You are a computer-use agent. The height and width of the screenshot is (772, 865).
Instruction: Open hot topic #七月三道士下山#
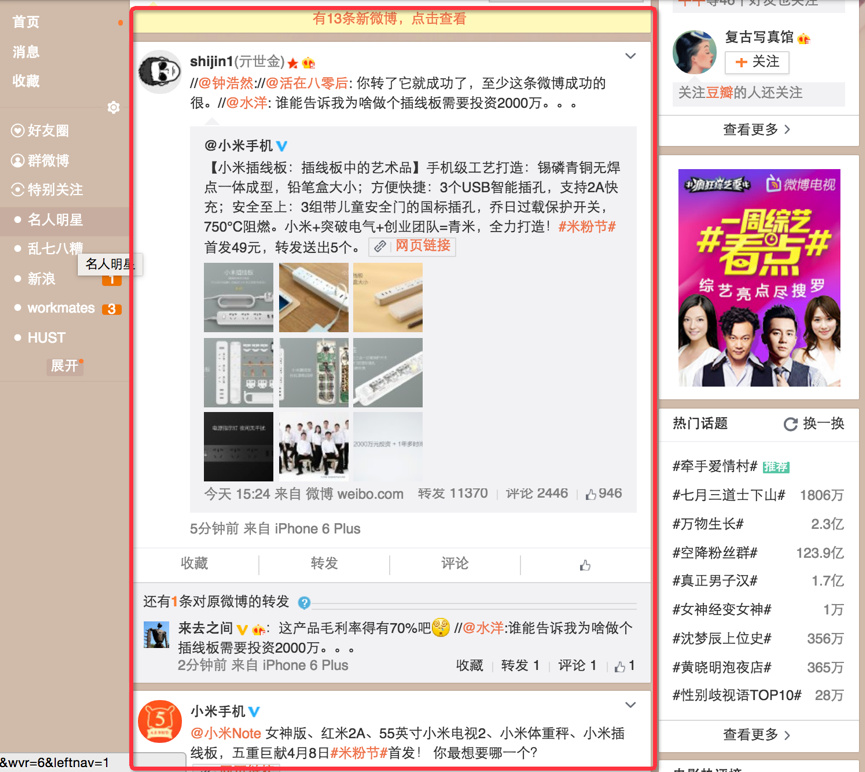point(729,495)
